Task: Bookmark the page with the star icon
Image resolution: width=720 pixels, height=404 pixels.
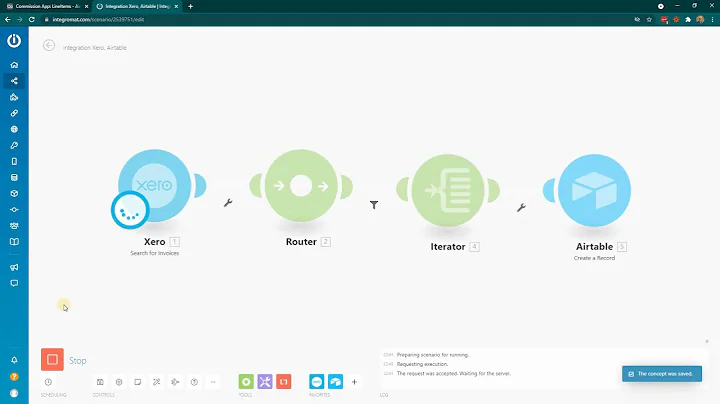Action: pyautogui.click(x=649, y=20)
